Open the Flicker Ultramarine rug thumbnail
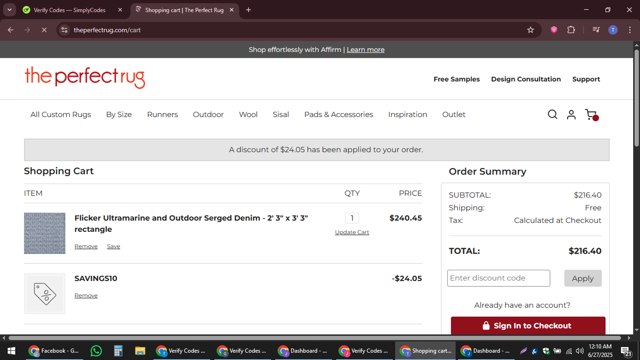 [x=44, y=233]
